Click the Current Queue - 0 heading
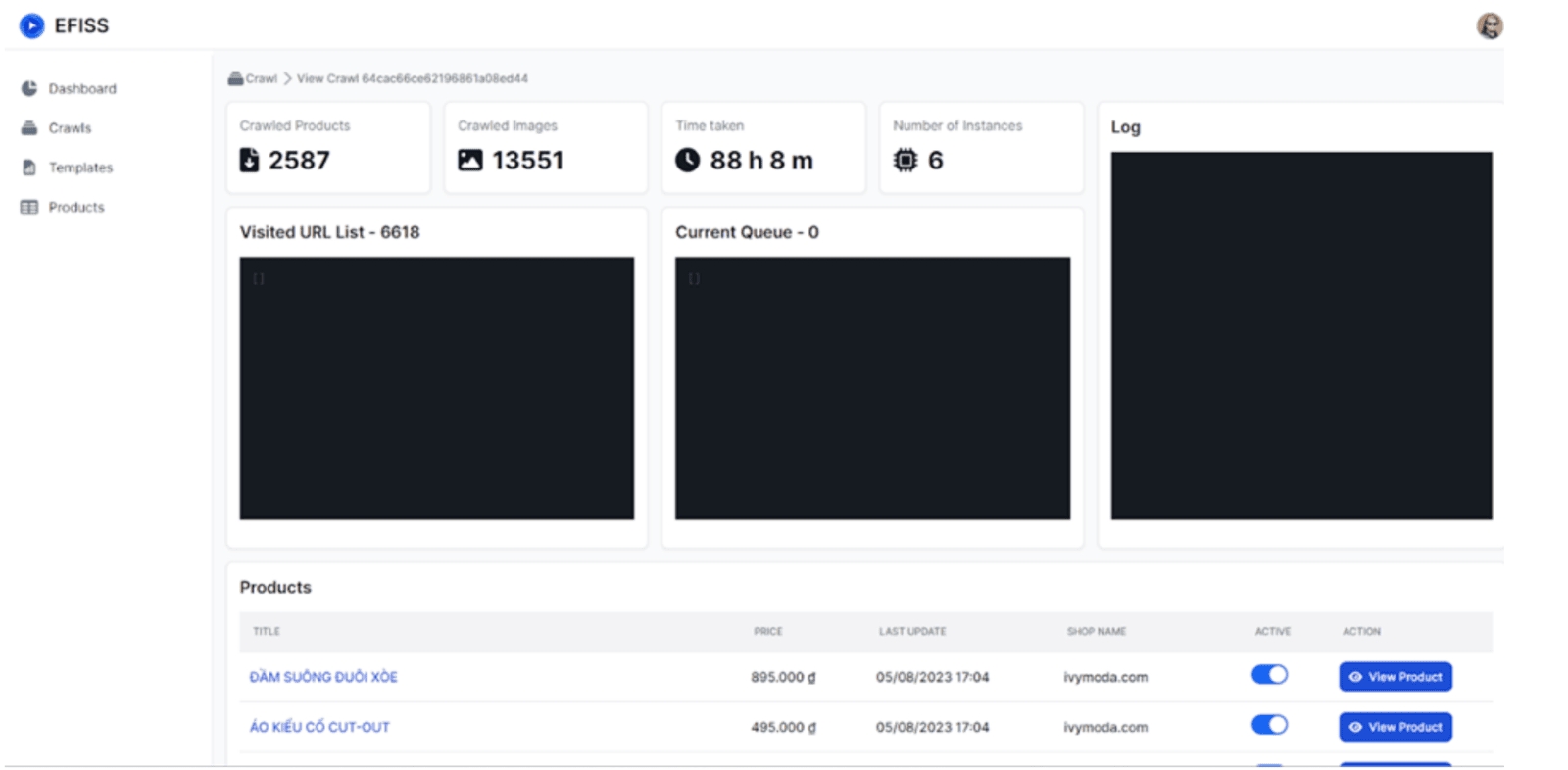This screenshot has width=1568, height=770. pos(747,232)
